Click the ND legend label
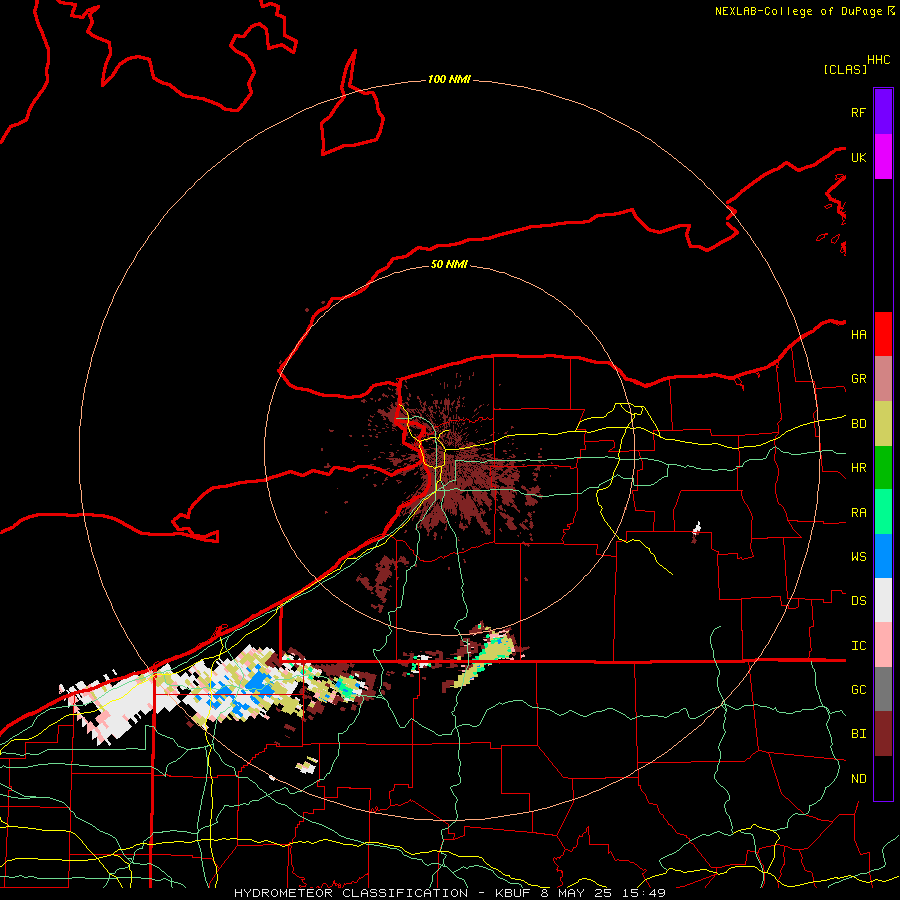 click(x=858, y=779)
